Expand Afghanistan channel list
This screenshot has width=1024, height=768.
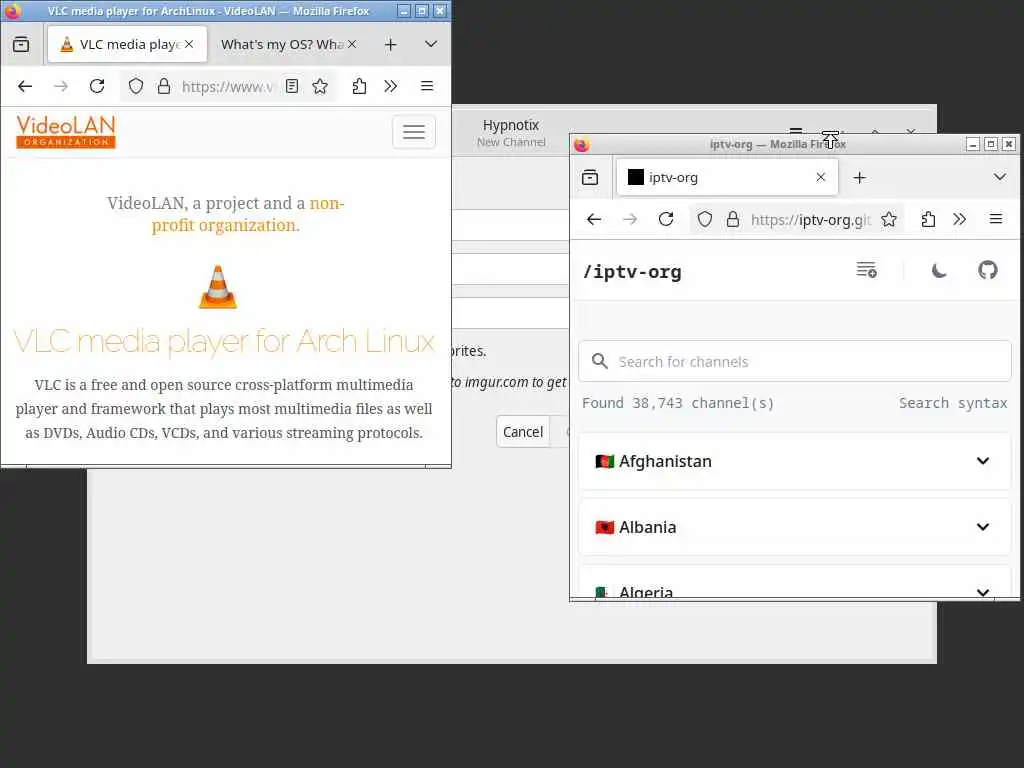point(795,461)
